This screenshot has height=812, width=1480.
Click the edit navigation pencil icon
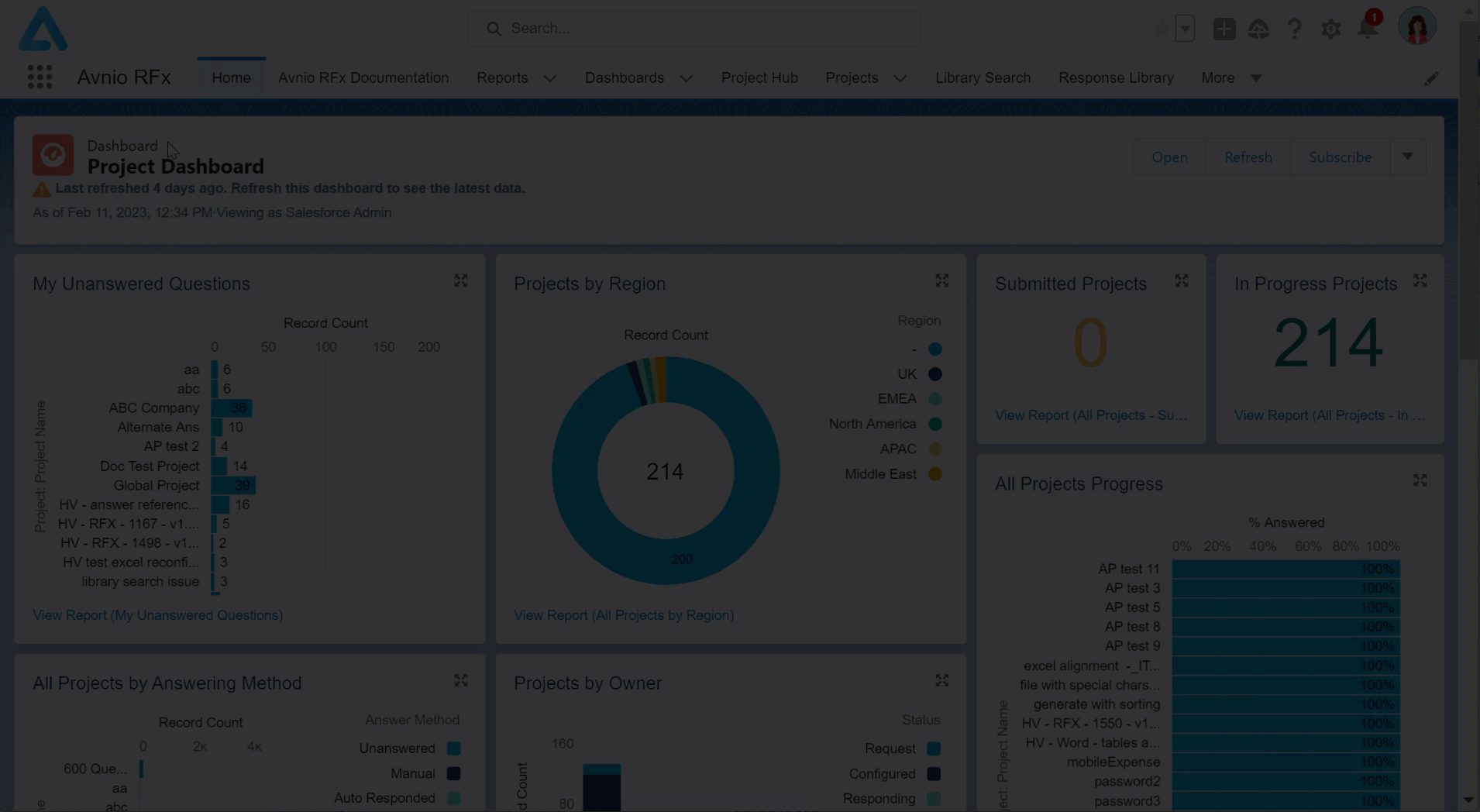tap(1431, 79)
